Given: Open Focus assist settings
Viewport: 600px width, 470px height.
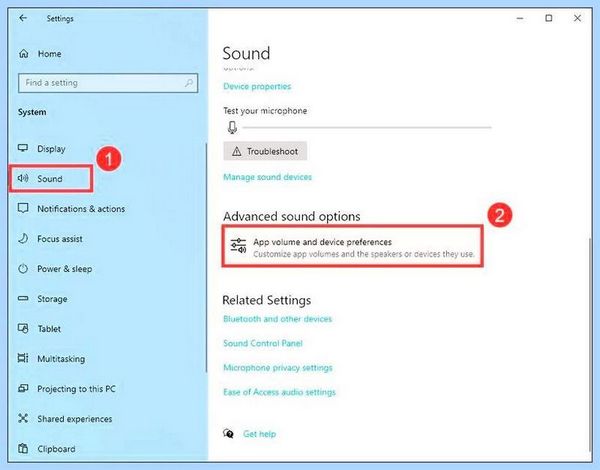Looking at the screenshot, I should pyautogui.click(x=60, y=239).
